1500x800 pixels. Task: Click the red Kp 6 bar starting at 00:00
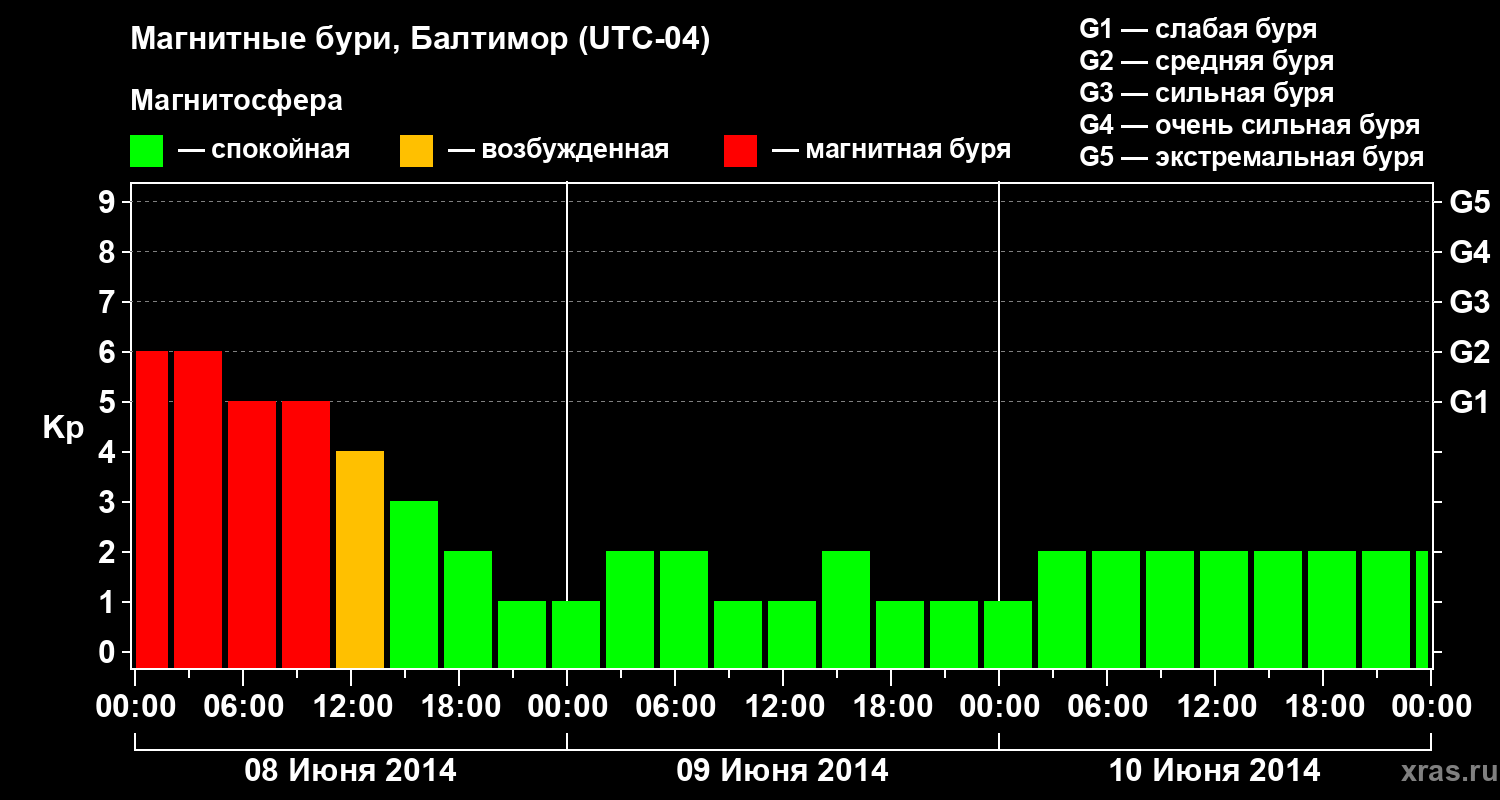point(152,510)
